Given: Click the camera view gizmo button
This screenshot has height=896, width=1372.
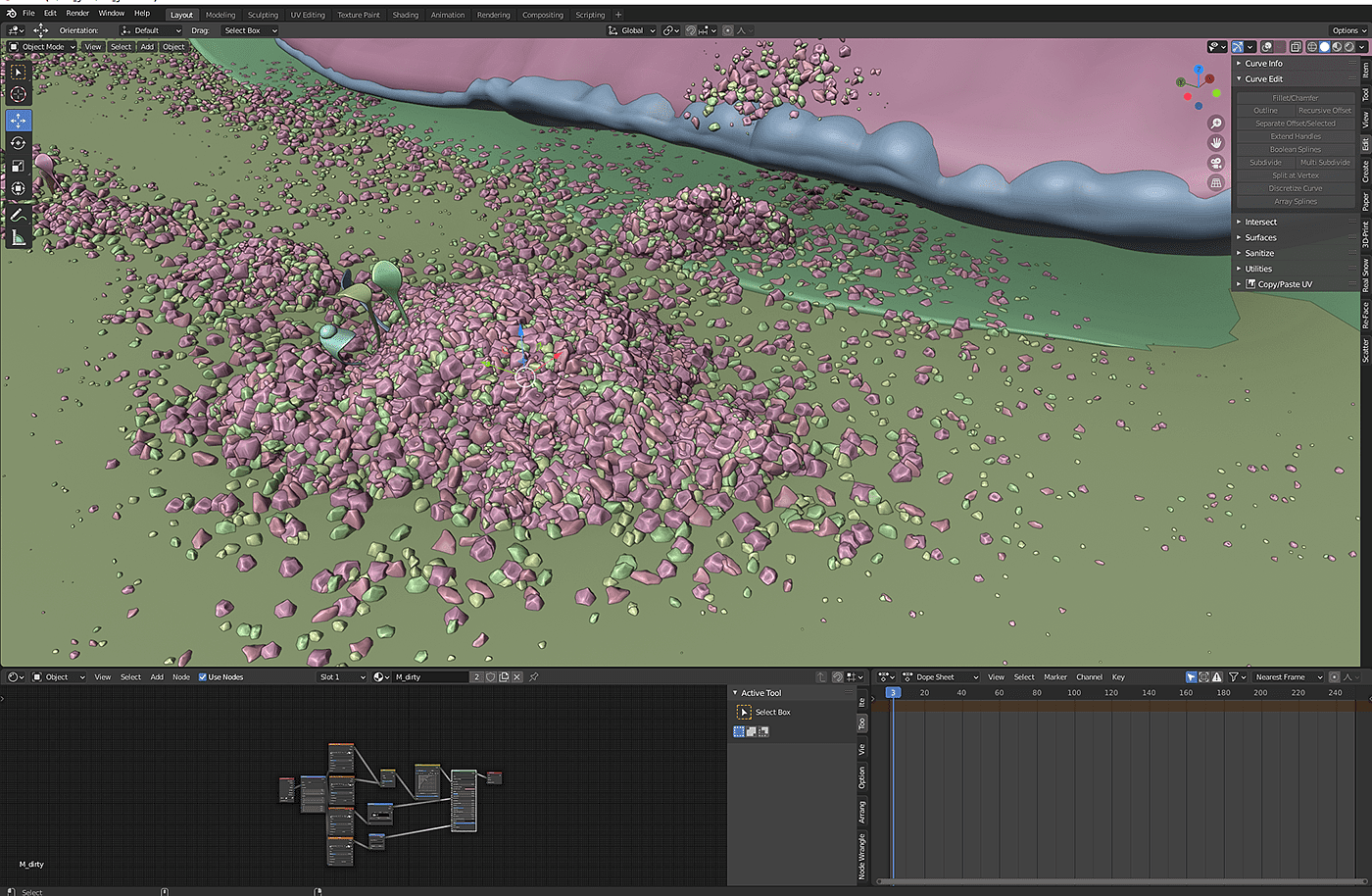Looking at the screenshot, I should (x=1216, y=163).
